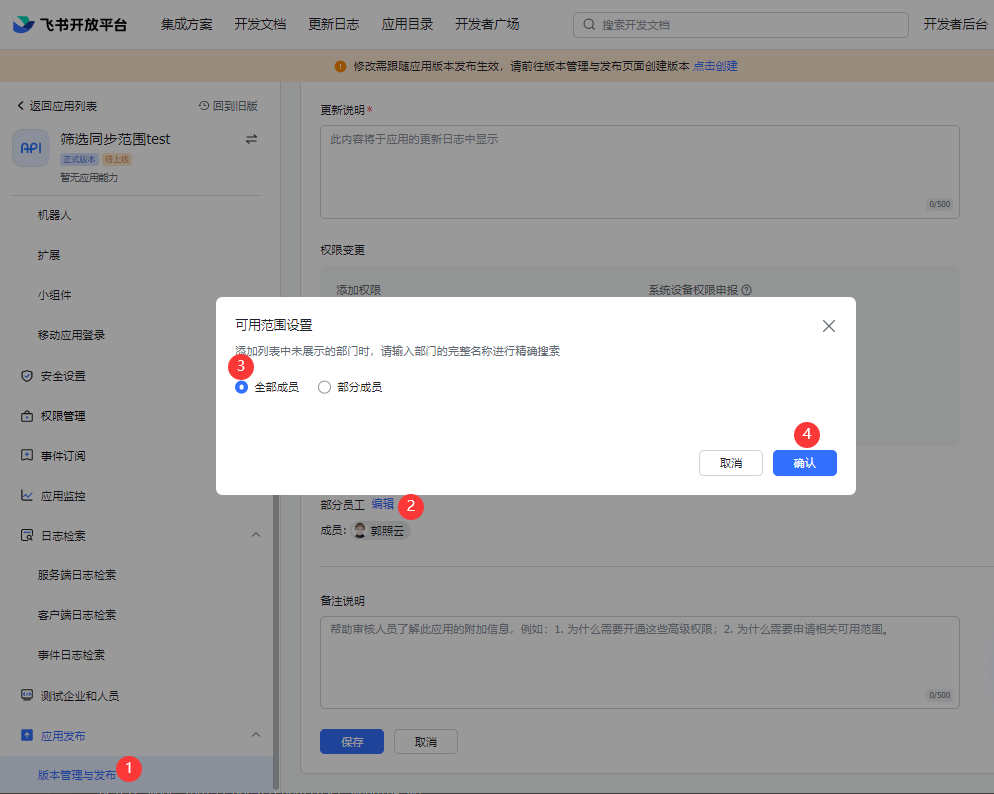Open the 更新日志 top menu
This screenshot has width=994, height=794.
pyautogui.click(x=334, y=25)
